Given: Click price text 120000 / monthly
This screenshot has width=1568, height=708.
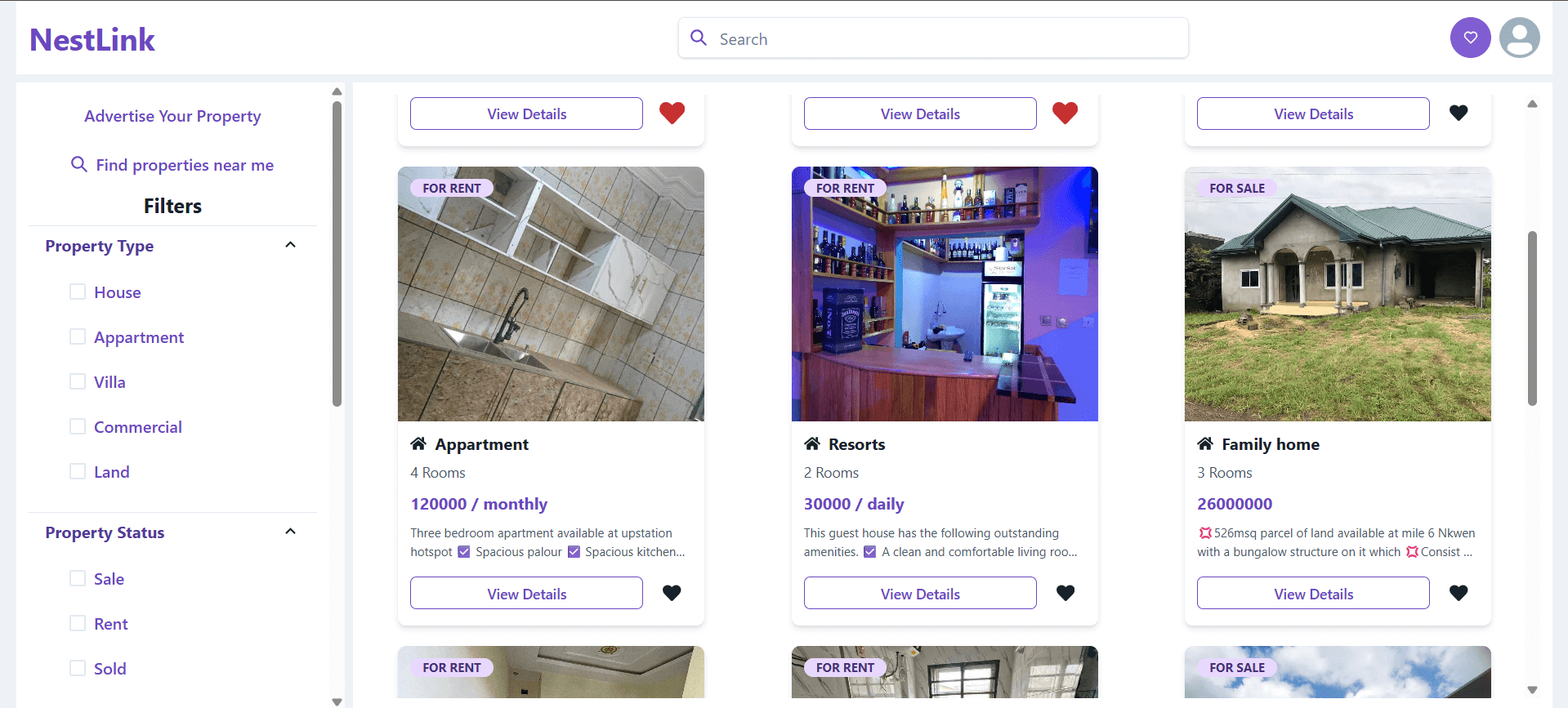Looking at the screenshot, I should tap(479, 504).
